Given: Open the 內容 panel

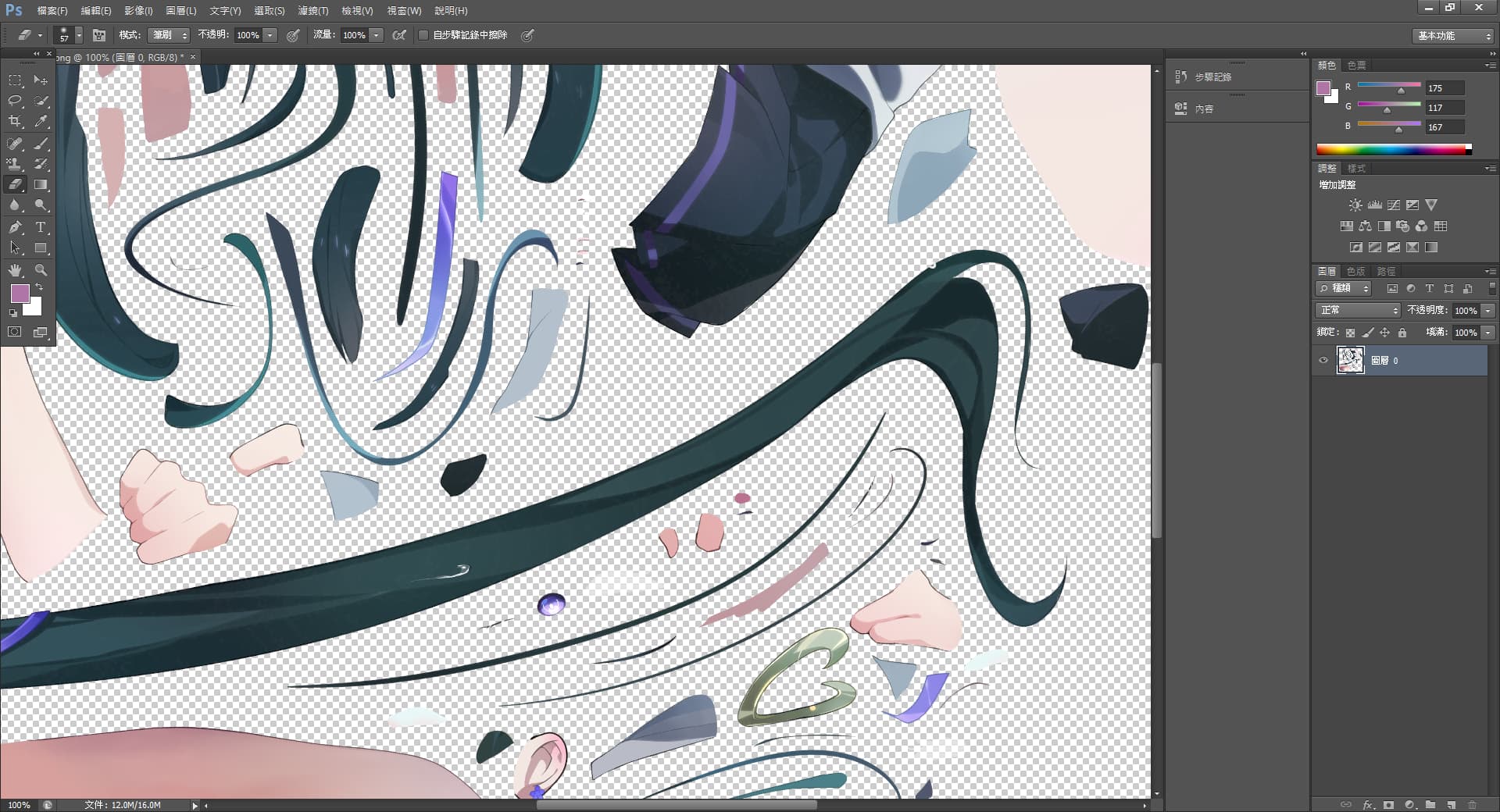Looking at the screenshot, I should coord(1203,109).
